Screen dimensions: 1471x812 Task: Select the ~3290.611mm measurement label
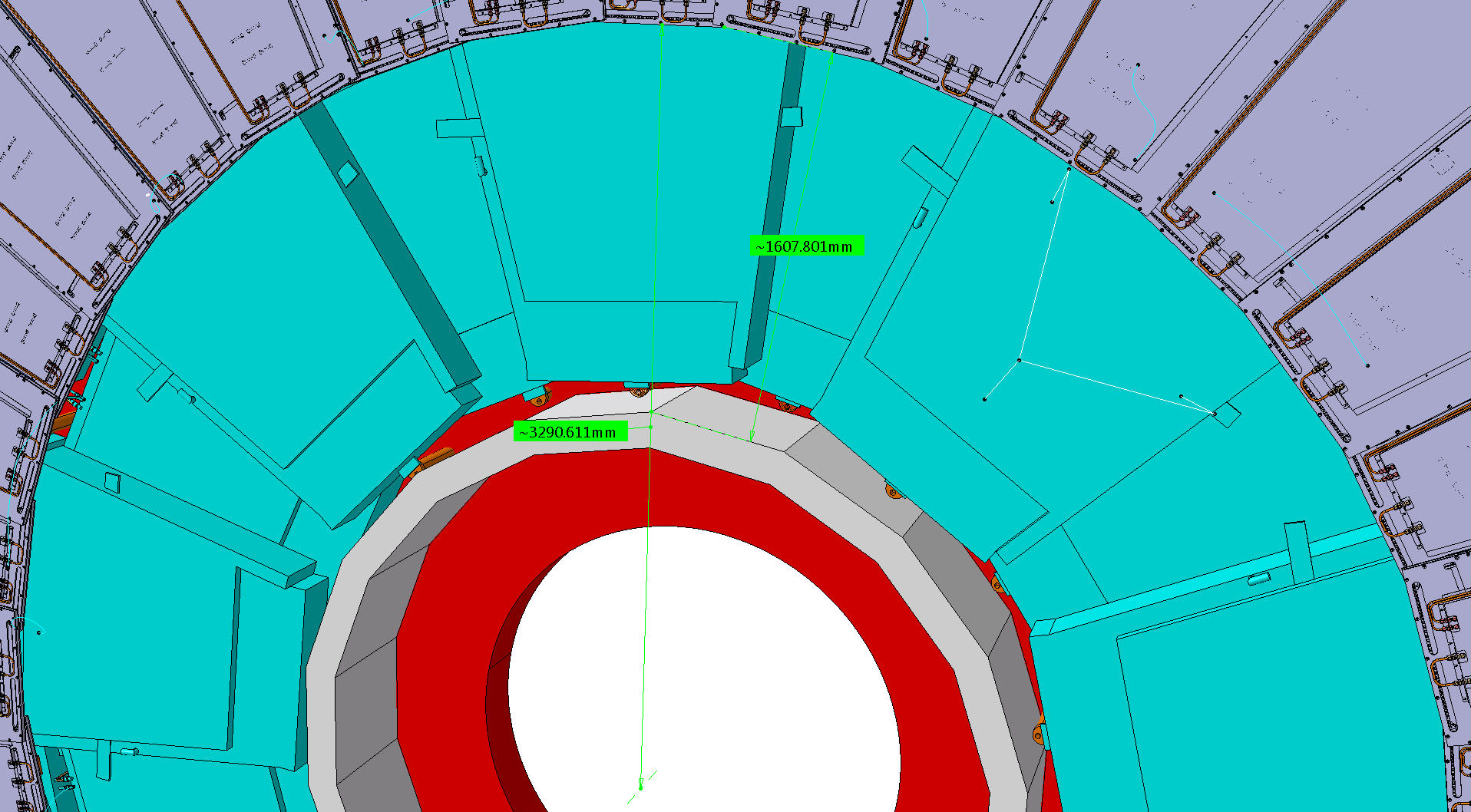click(570, 432)
